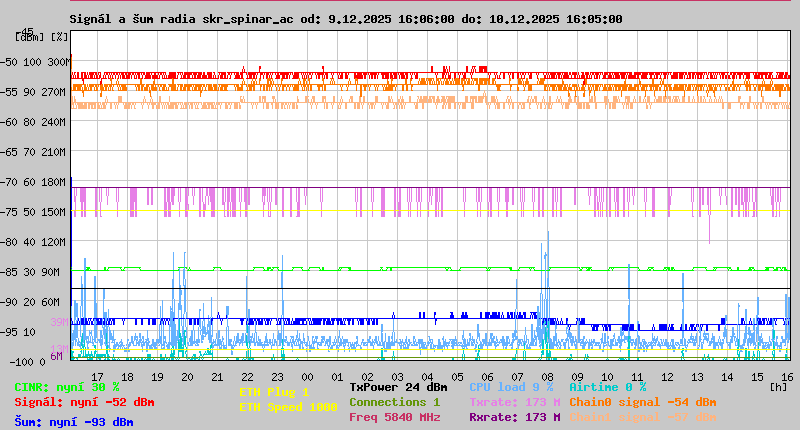
Task: Click the 'Connections 1' legend text
Action: click(x=395, y=402)
